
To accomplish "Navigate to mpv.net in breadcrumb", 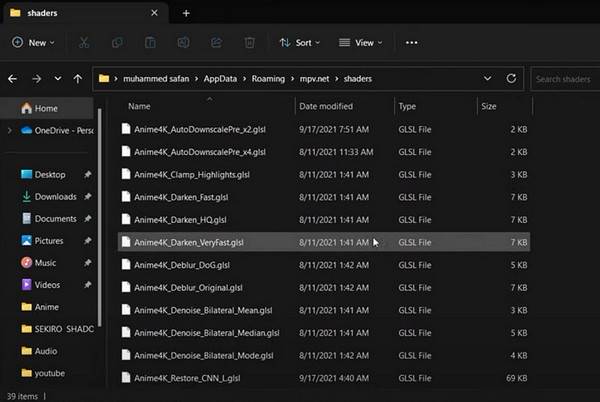I will tap(314, 79).
